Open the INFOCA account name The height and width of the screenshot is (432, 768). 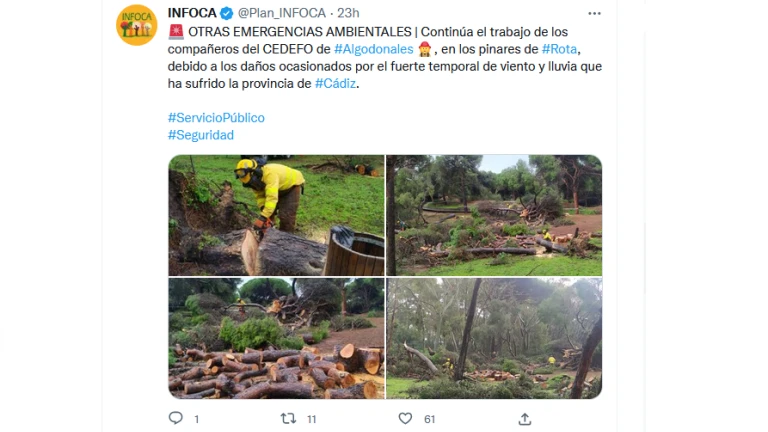click(192, 13)
